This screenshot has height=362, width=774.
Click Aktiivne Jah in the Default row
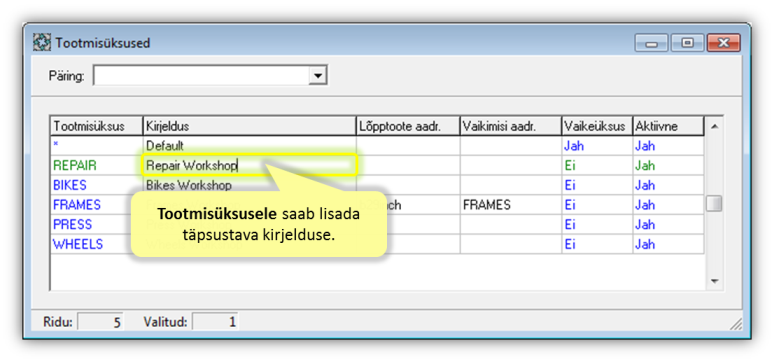pyautogui.click(x=668, y=146)
